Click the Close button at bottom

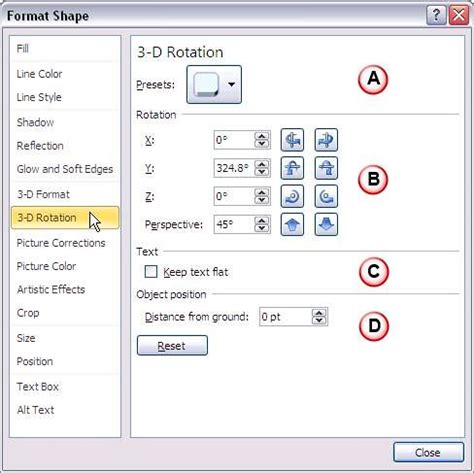coord(428,452)
